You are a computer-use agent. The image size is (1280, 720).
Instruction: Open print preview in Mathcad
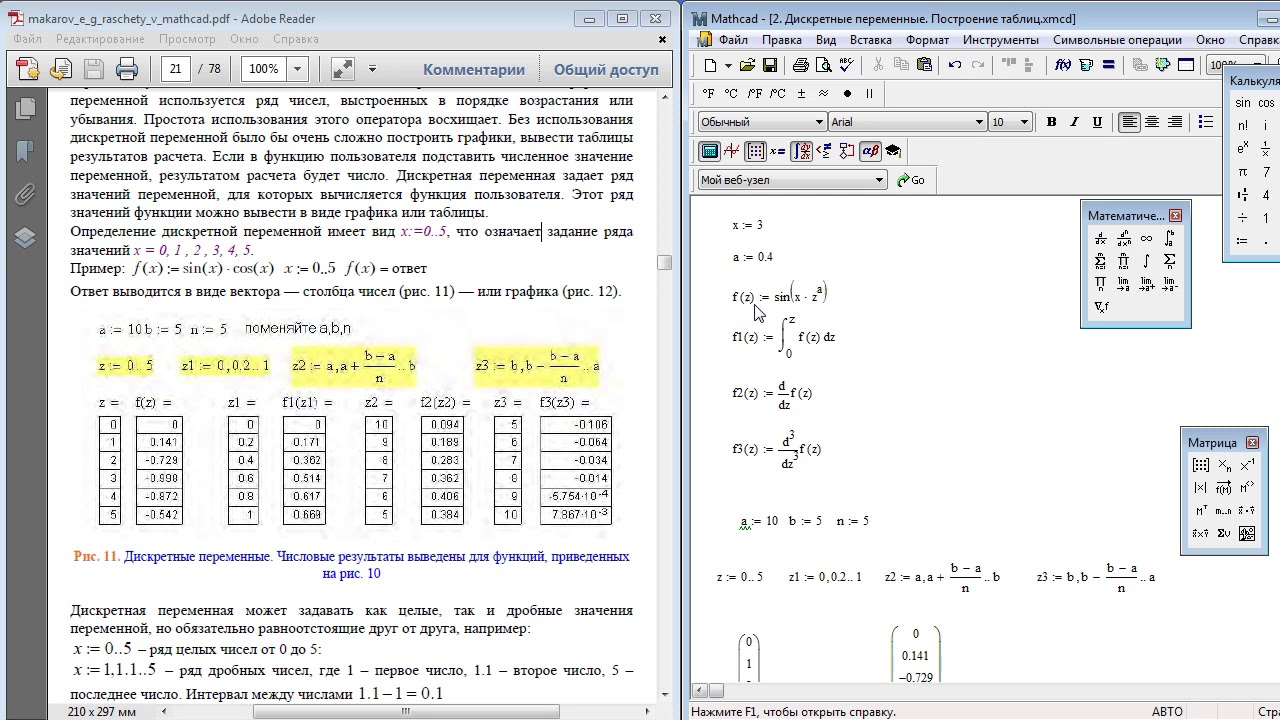tap(823, 65)
